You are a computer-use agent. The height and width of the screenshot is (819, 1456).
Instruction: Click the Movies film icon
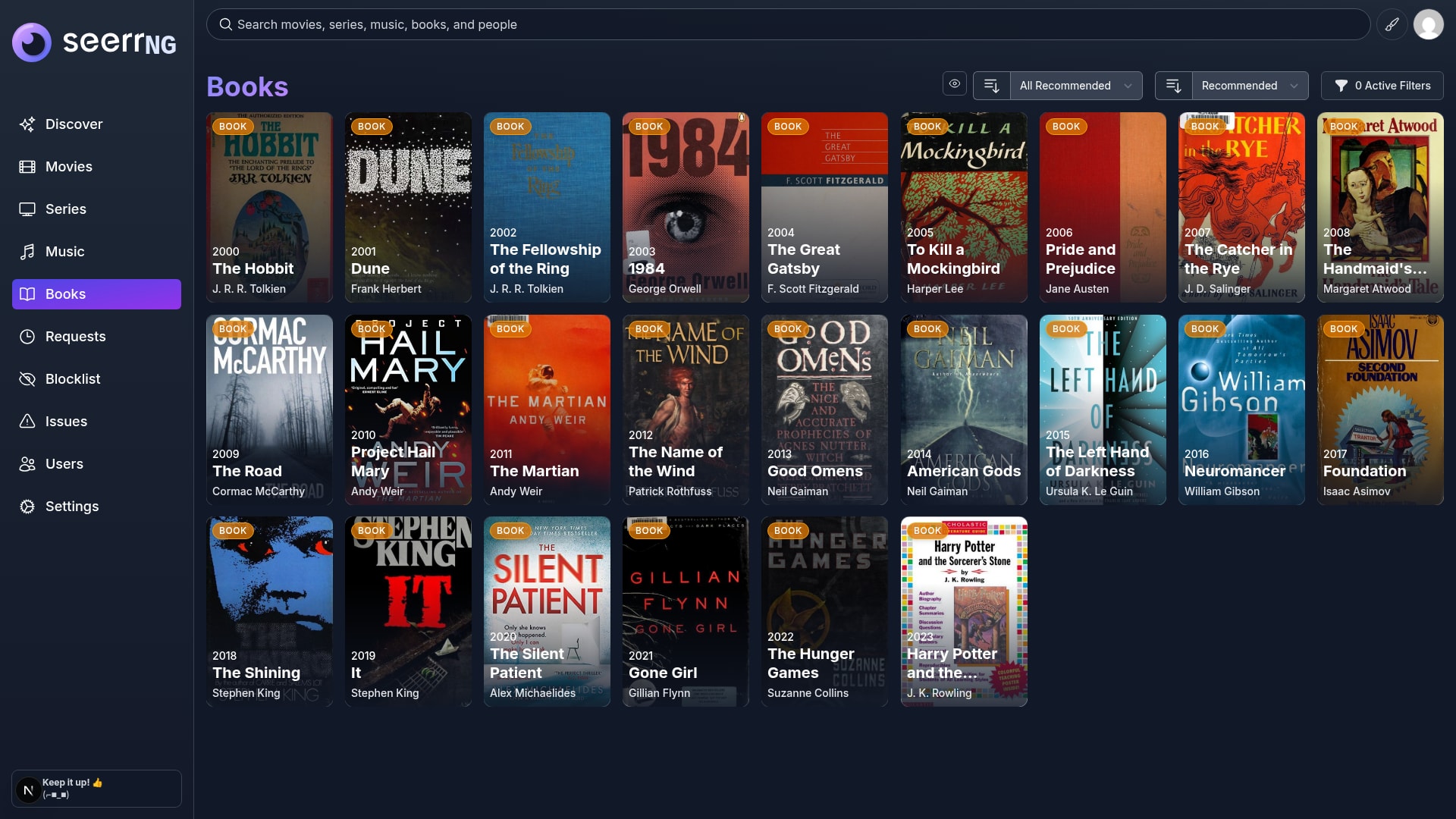click(x=27, y=167)
